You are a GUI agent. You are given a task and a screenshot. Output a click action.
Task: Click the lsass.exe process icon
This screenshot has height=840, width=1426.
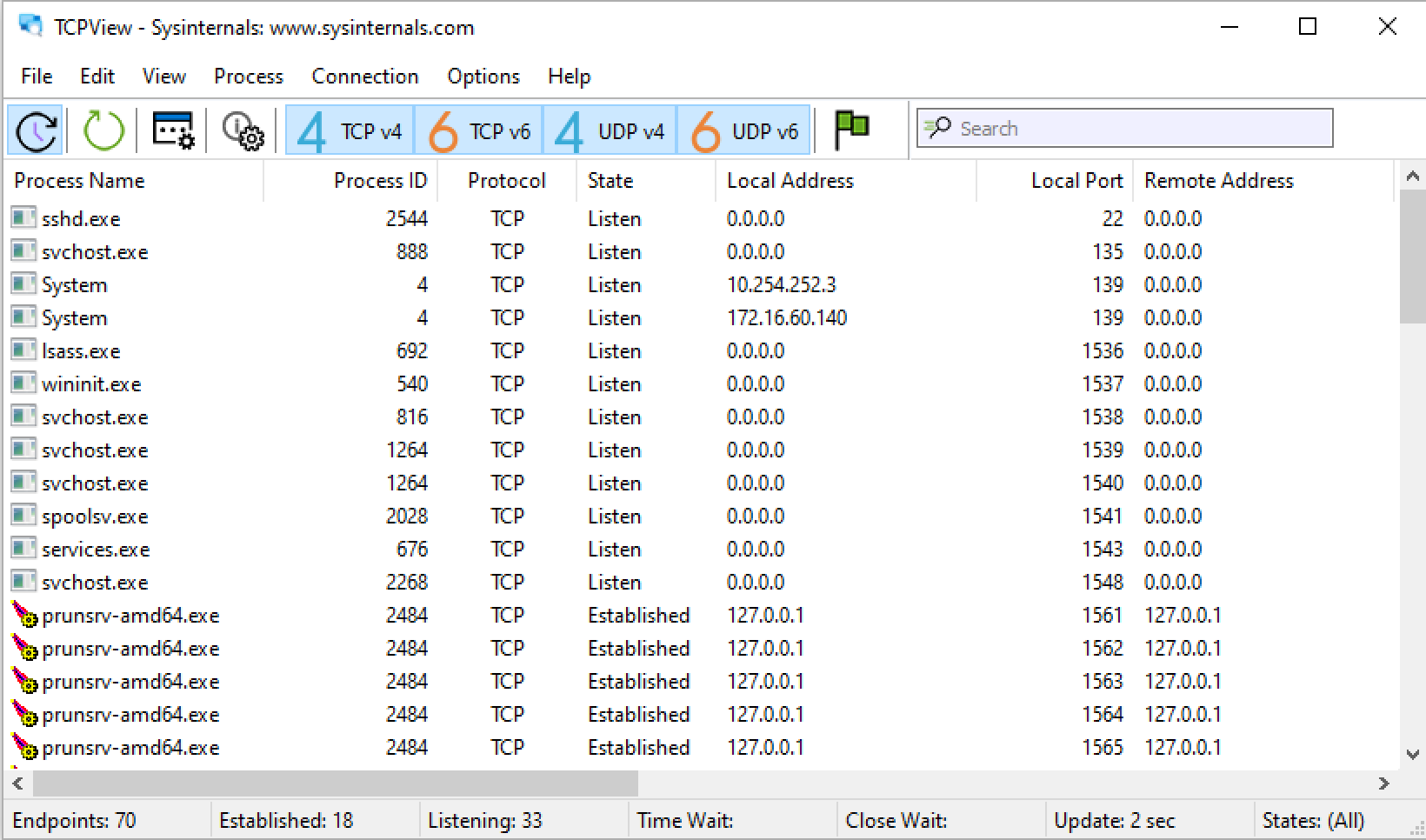tap(23, 350)
